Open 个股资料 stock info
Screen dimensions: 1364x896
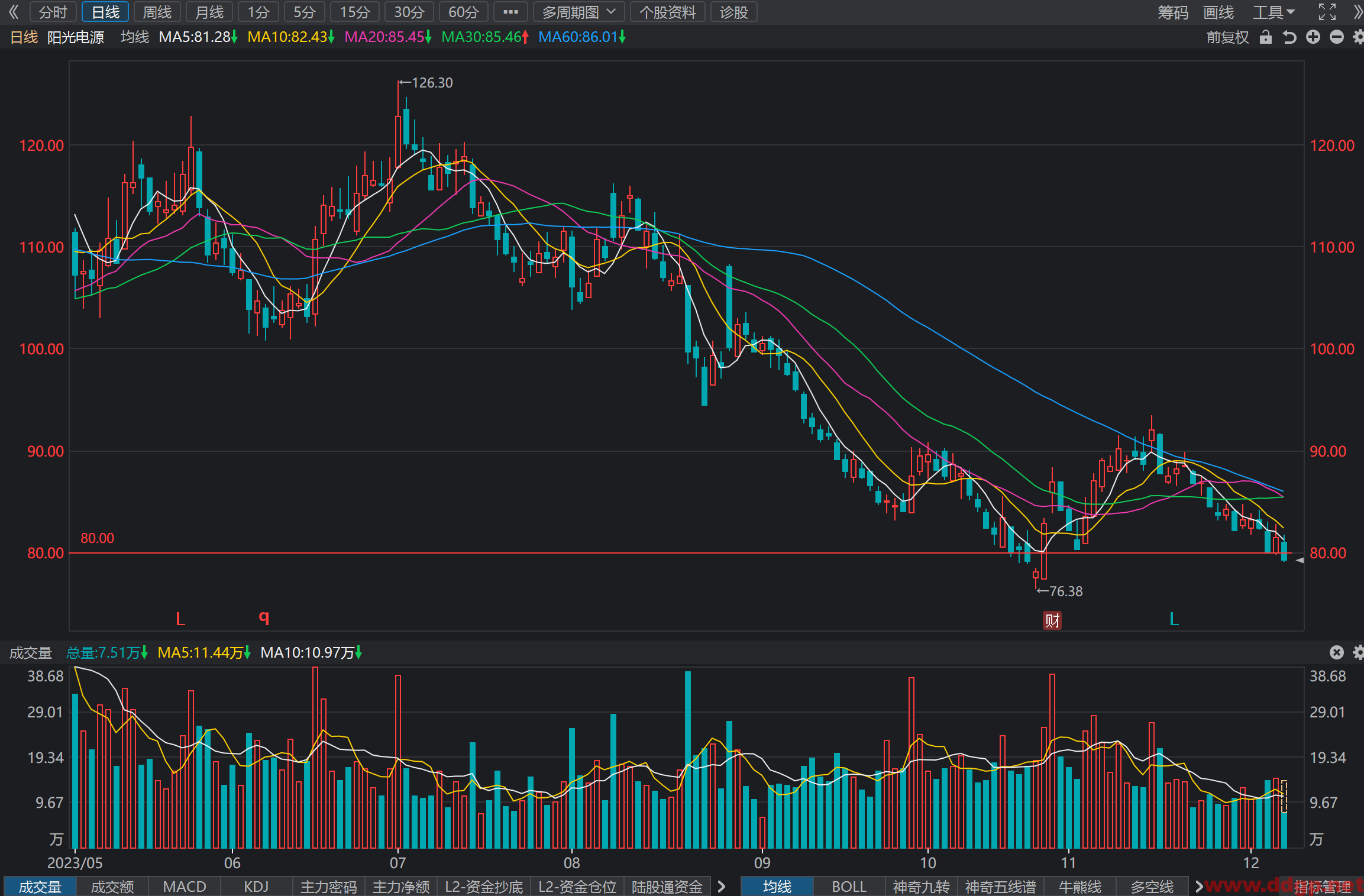pyautogui.click(x=668, y=12)
